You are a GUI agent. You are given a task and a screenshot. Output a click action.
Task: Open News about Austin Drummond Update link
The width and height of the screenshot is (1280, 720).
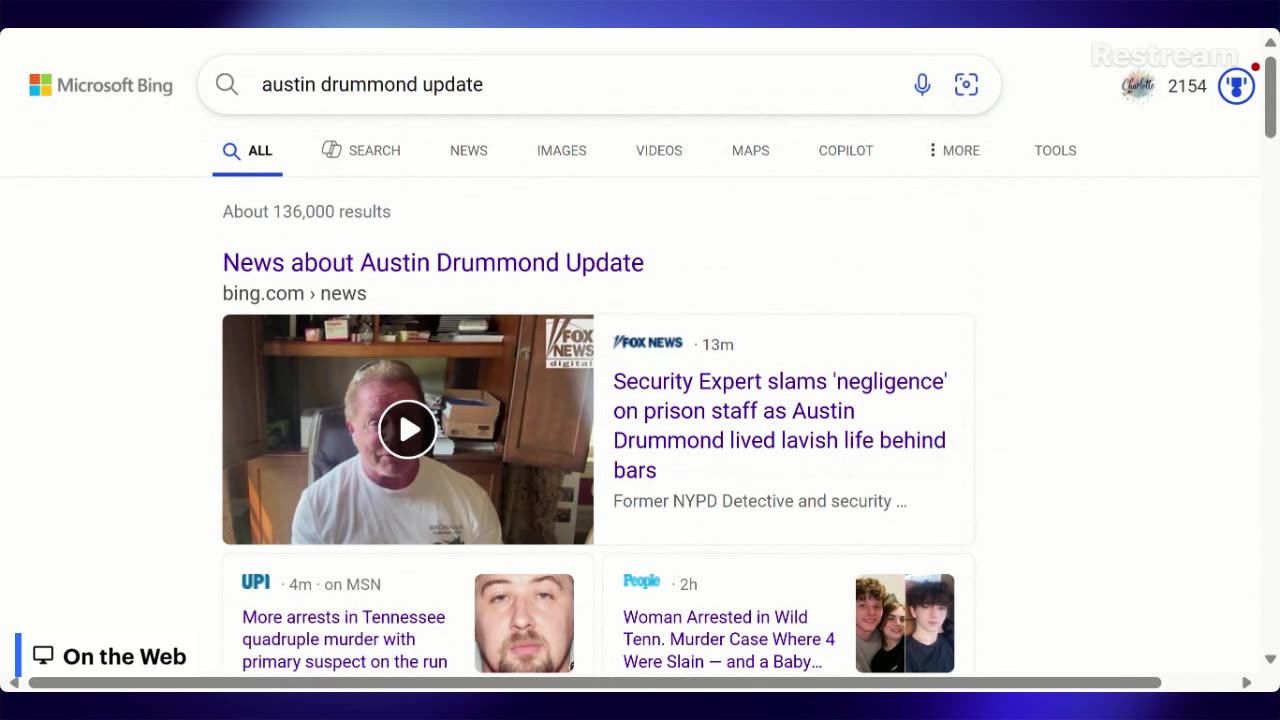(433, 262)
